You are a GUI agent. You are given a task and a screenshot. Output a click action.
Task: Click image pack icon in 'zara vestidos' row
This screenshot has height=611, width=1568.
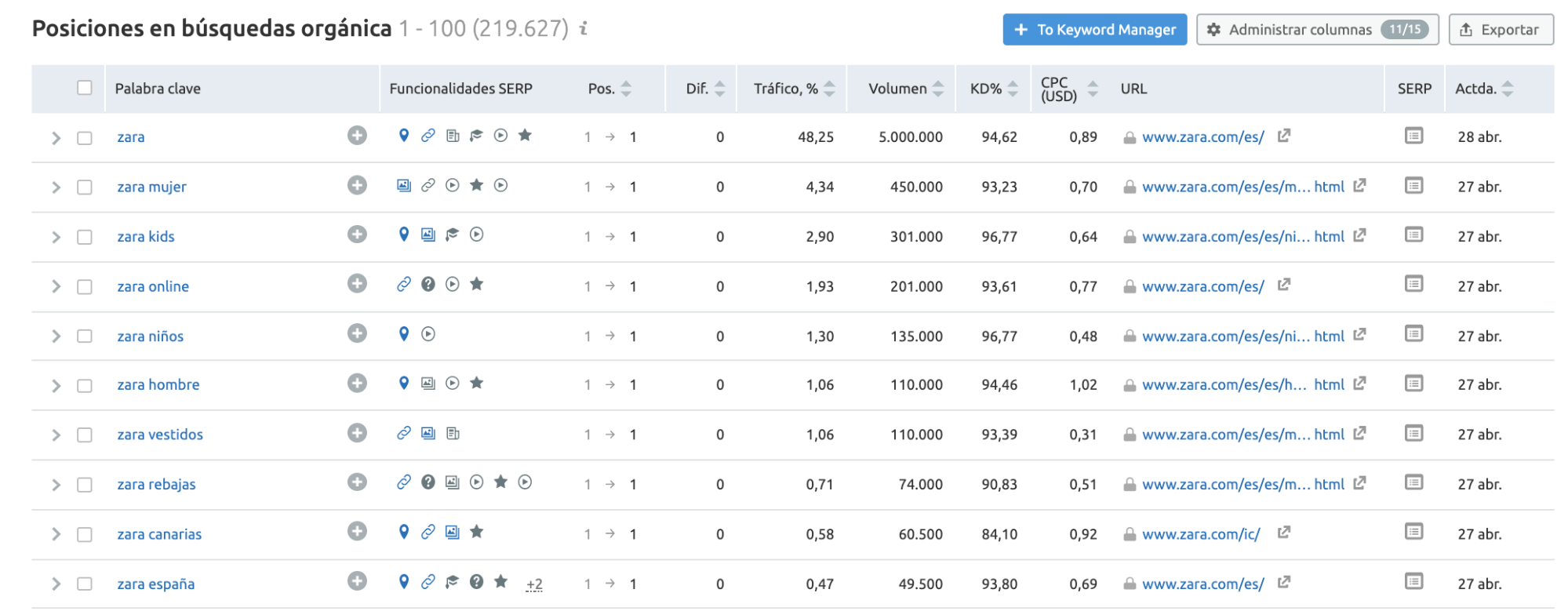(428, 433)
